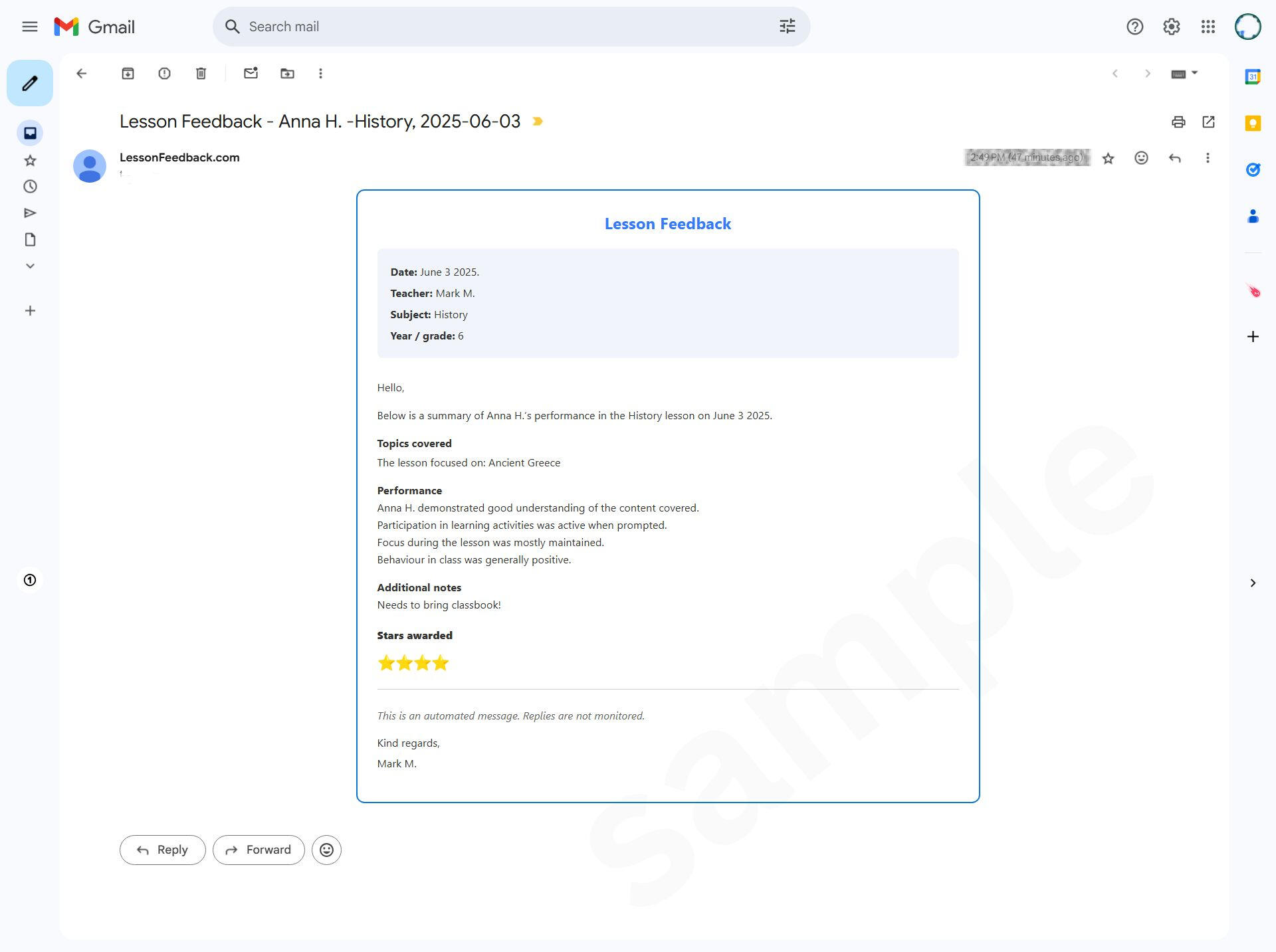The image size is (1276, 952).
Task: Open Google Tasks side panel
Action: [x=1253, y=169]
